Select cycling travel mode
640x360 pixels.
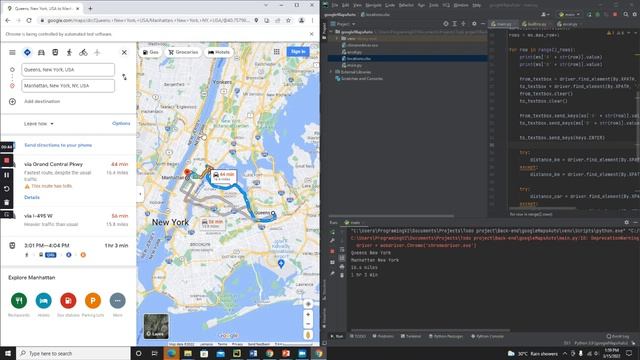click(x=83, y=52)
